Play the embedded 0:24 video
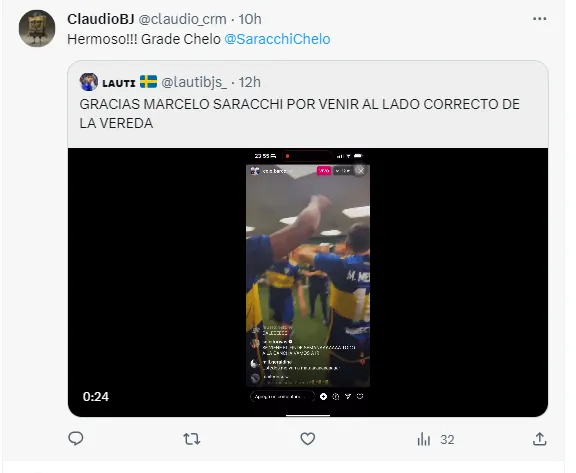The height and width of the screenshot is (473, 576). (x=308, y=282)
